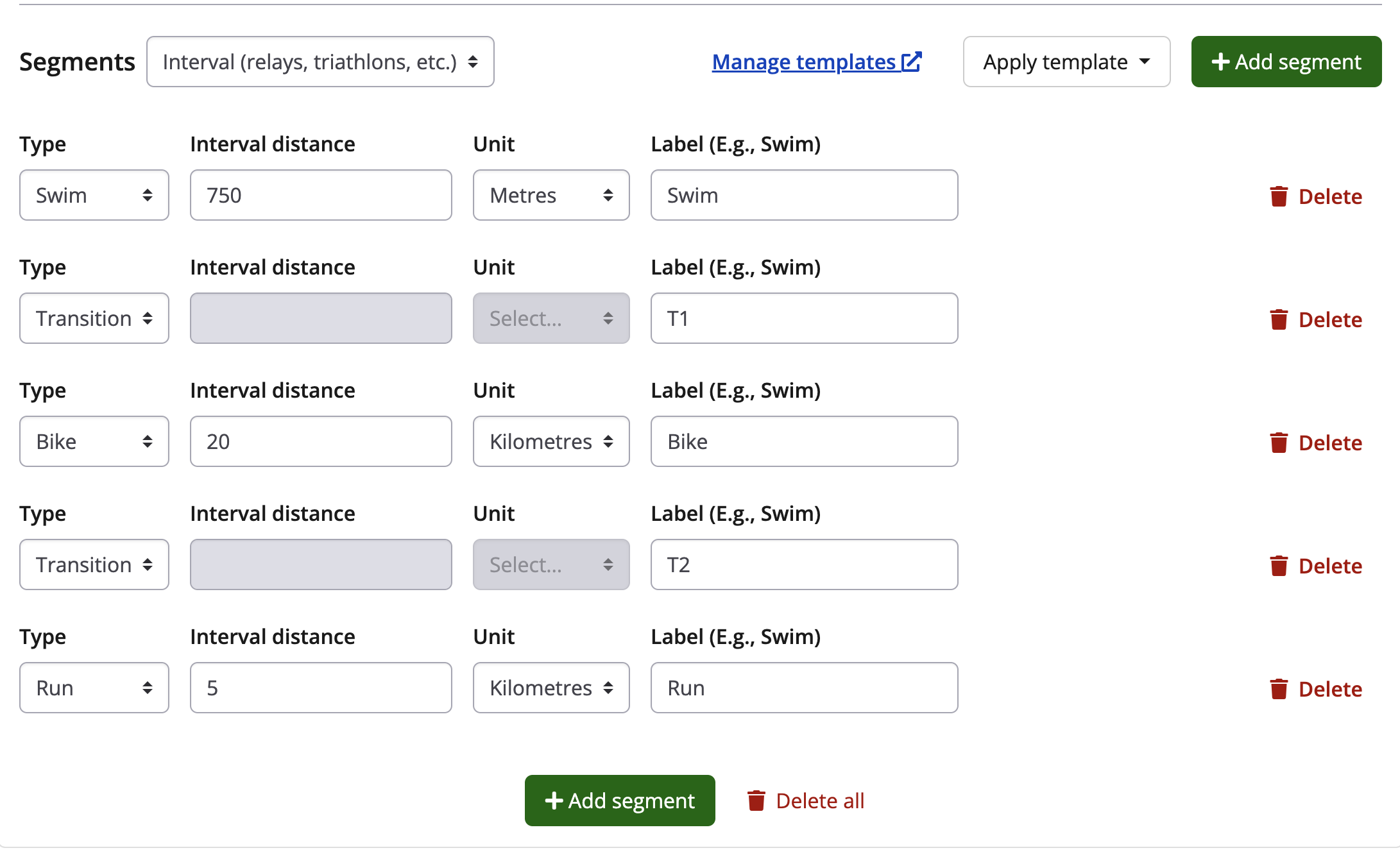Click the 750 interval distance field
This screenshot has height=857, width=1400.
(x=321, y=195)
